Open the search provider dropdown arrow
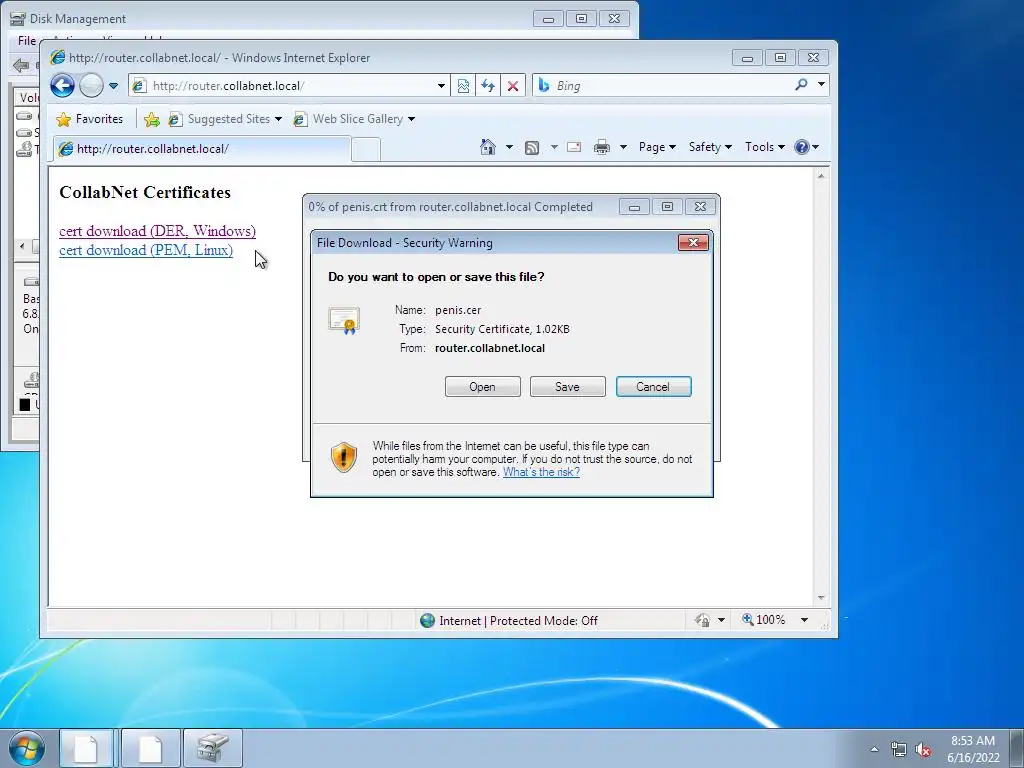 pyautogui.click(x=822, y=84)
